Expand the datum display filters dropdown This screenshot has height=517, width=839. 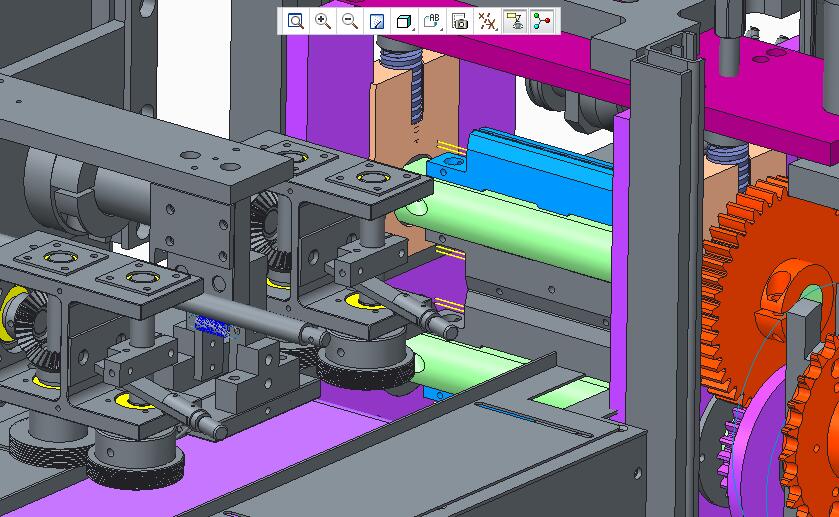pos(487,21)
